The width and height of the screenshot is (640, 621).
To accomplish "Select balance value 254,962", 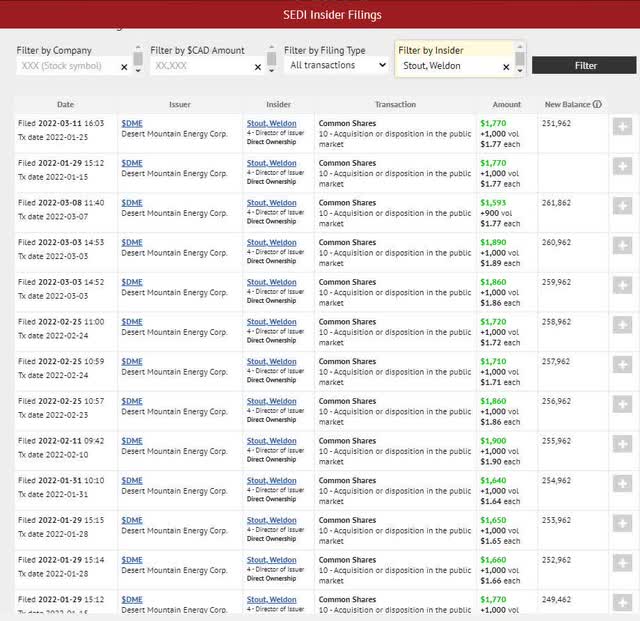I will point(556,481).
